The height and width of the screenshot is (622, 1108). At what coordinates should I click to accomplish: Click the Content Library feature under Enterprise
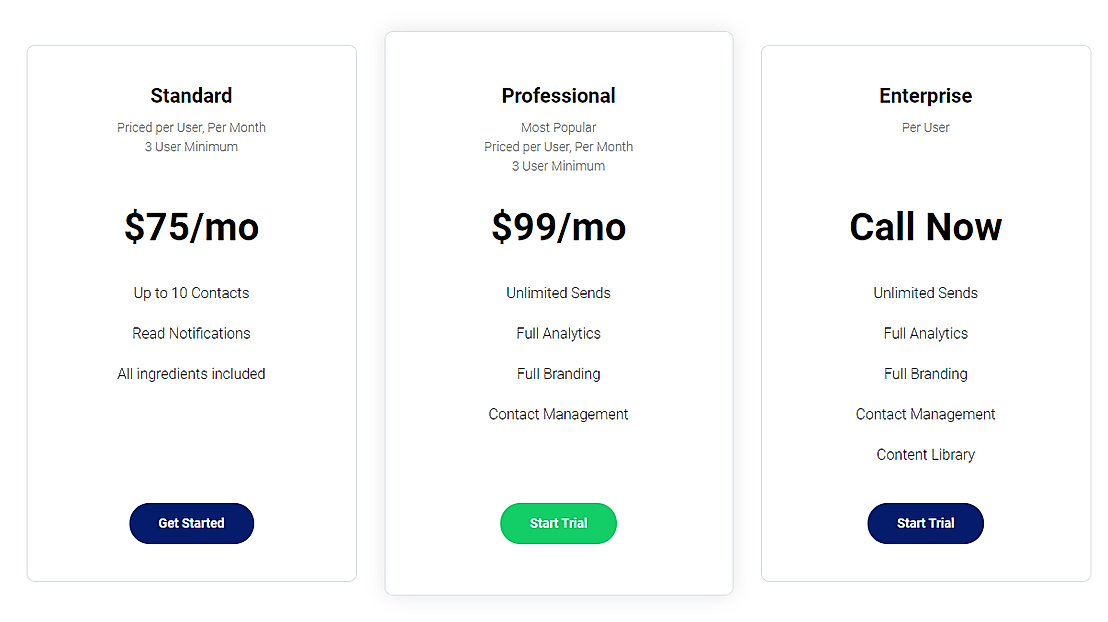click(x=925, y=454)
